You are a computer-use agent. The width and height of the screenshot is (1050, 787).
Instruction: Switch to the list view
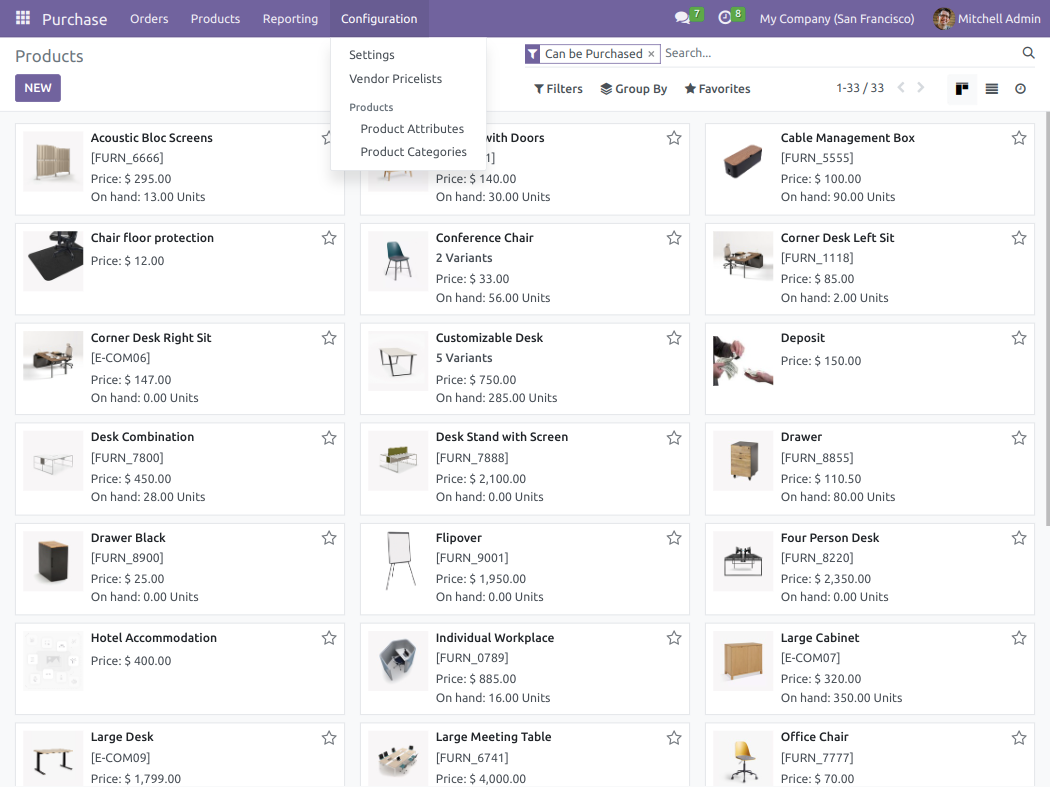pos(991,89)
